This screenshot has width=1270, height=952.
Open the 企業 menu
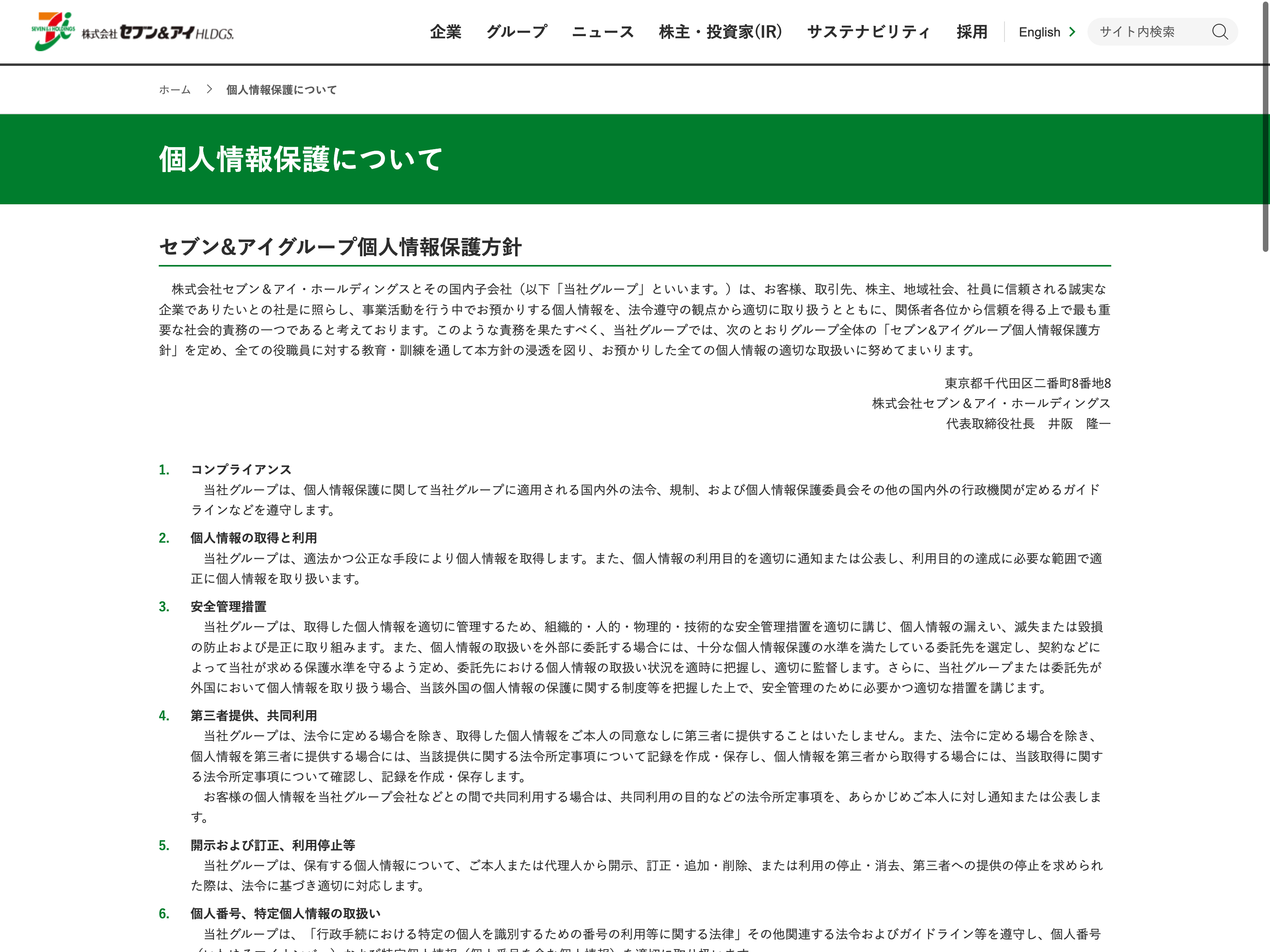[x=446, y=32]
